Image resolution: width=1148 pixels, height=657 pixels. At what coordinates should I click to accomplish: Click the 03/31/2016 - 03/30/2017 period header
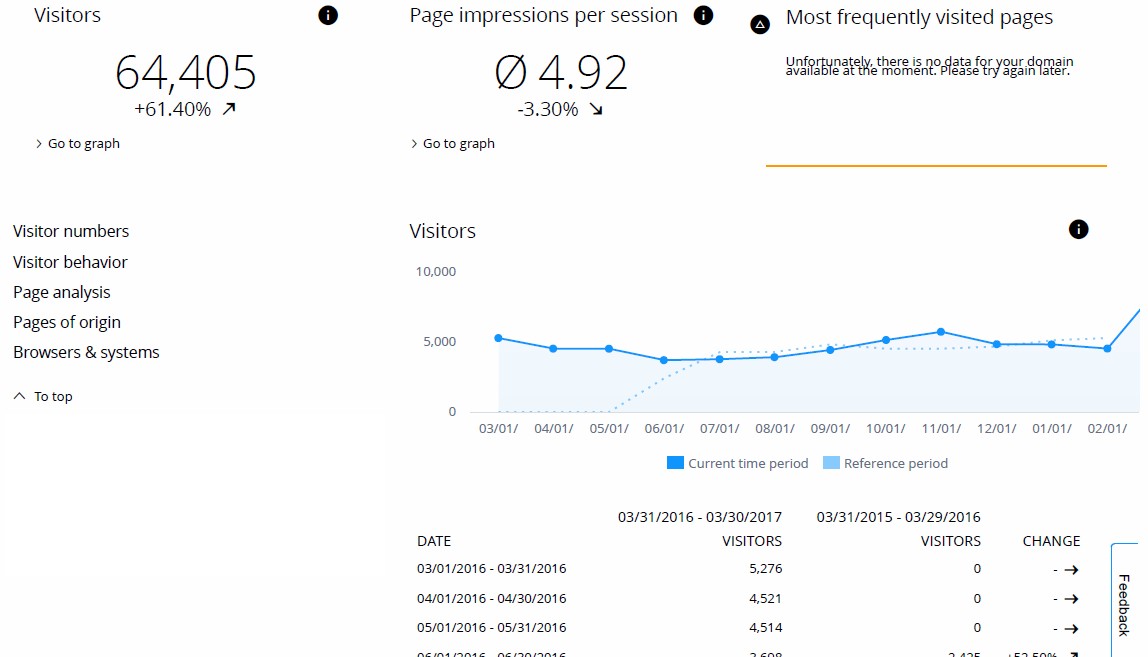tap(700, 517)
